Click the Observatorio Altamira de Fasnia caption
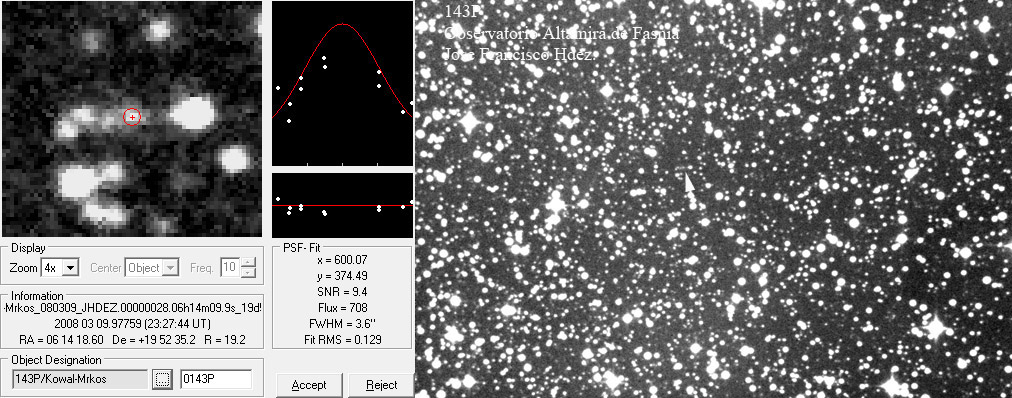This screenshot has width=1012, height=398. (562, 33)
